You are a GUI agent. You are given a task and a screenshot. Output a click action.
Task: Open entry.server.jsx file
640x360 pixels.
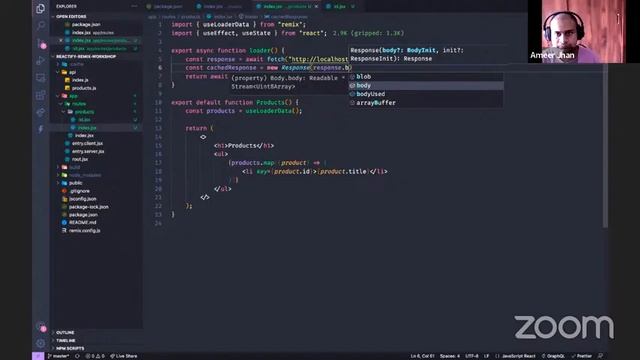[x=88, y=151]
